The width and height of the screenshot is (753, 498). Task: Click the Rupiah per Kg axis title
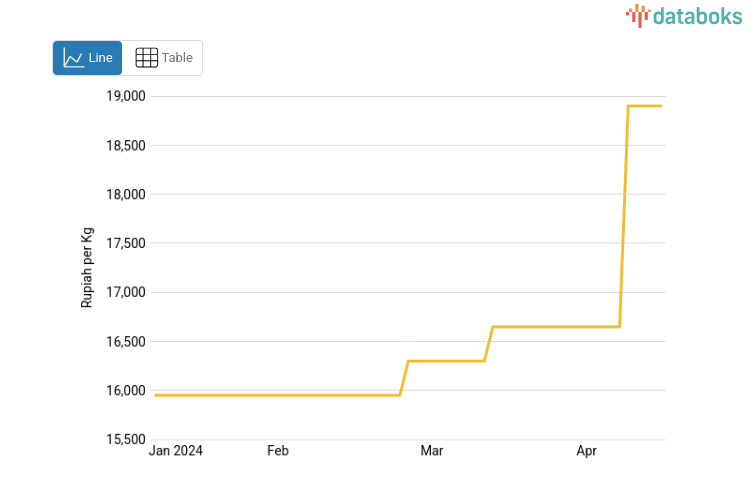coord(88,268)
